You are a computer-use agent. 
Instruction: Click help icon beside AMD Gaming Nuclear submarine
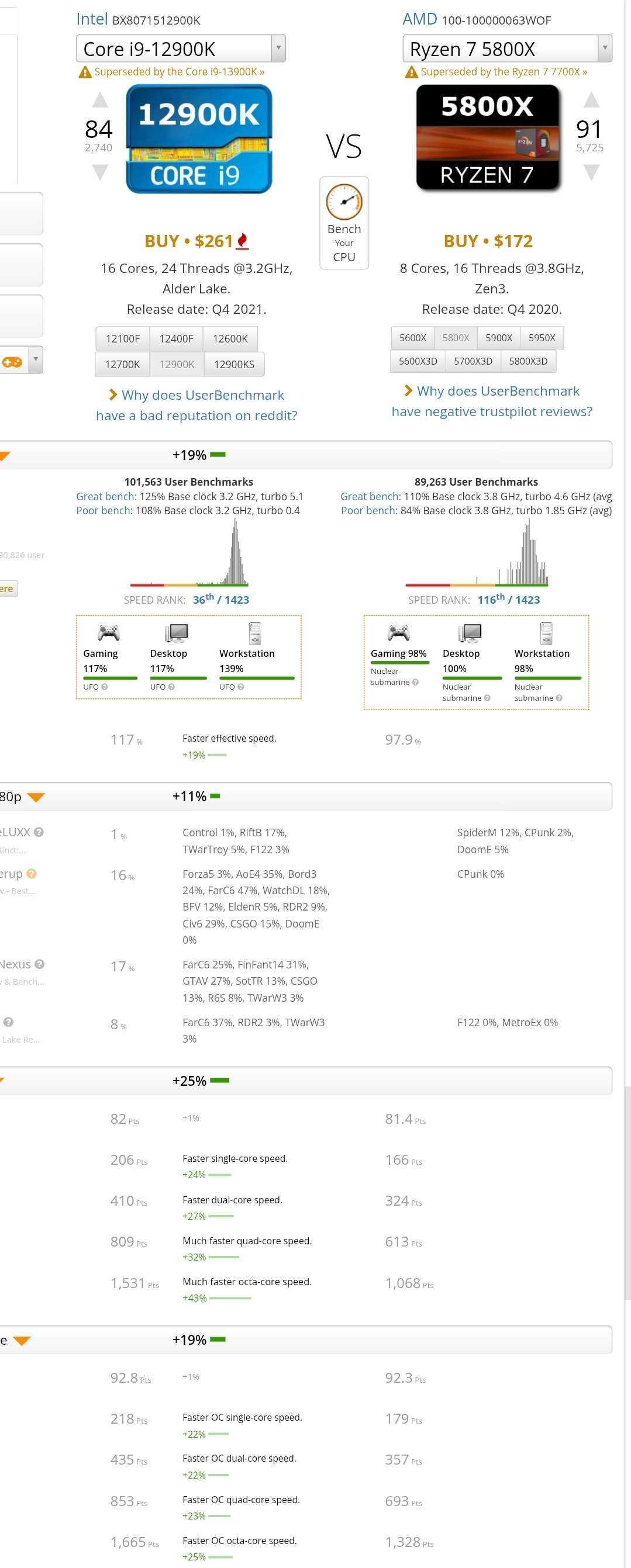(415, 683)
